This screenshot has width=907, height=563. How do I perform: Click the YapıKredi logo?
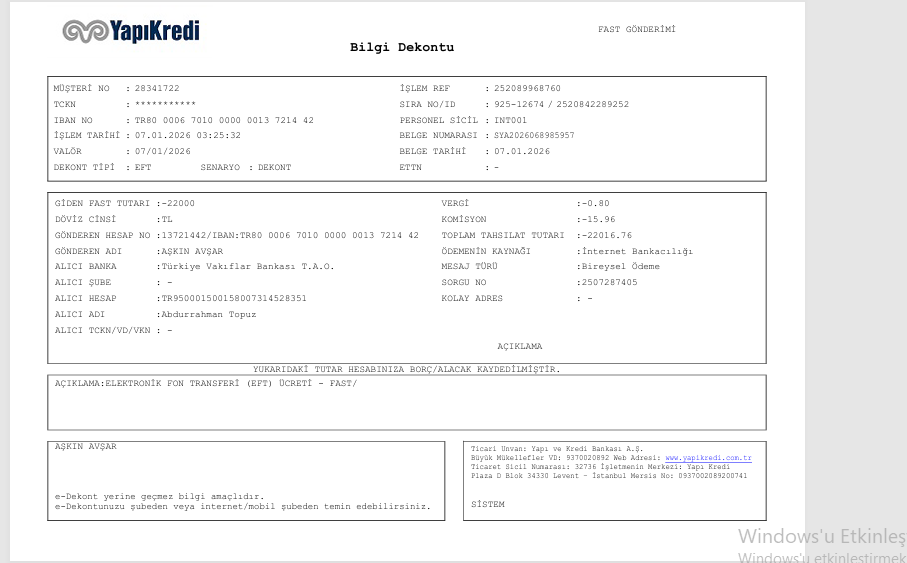(x=131, y=31)
